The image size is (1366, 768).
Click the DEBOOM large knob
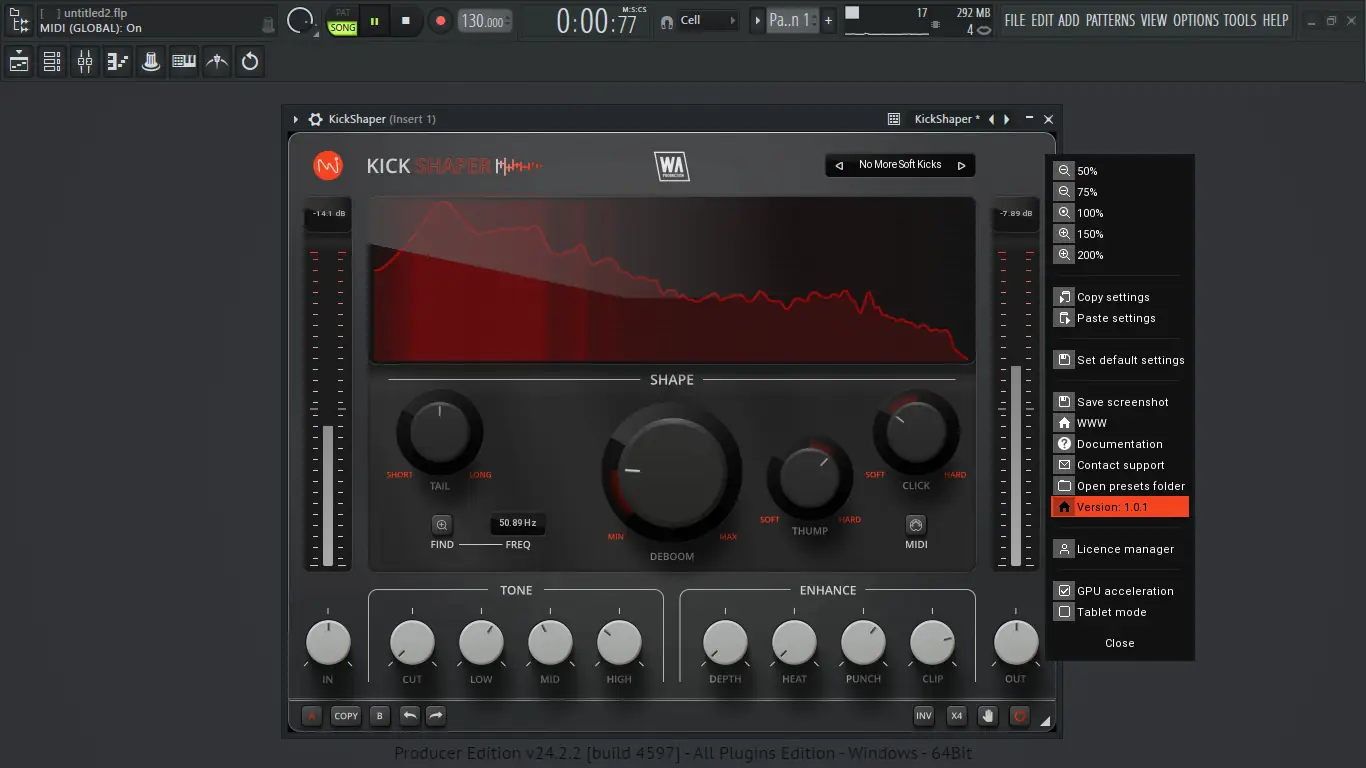point(671,473)
